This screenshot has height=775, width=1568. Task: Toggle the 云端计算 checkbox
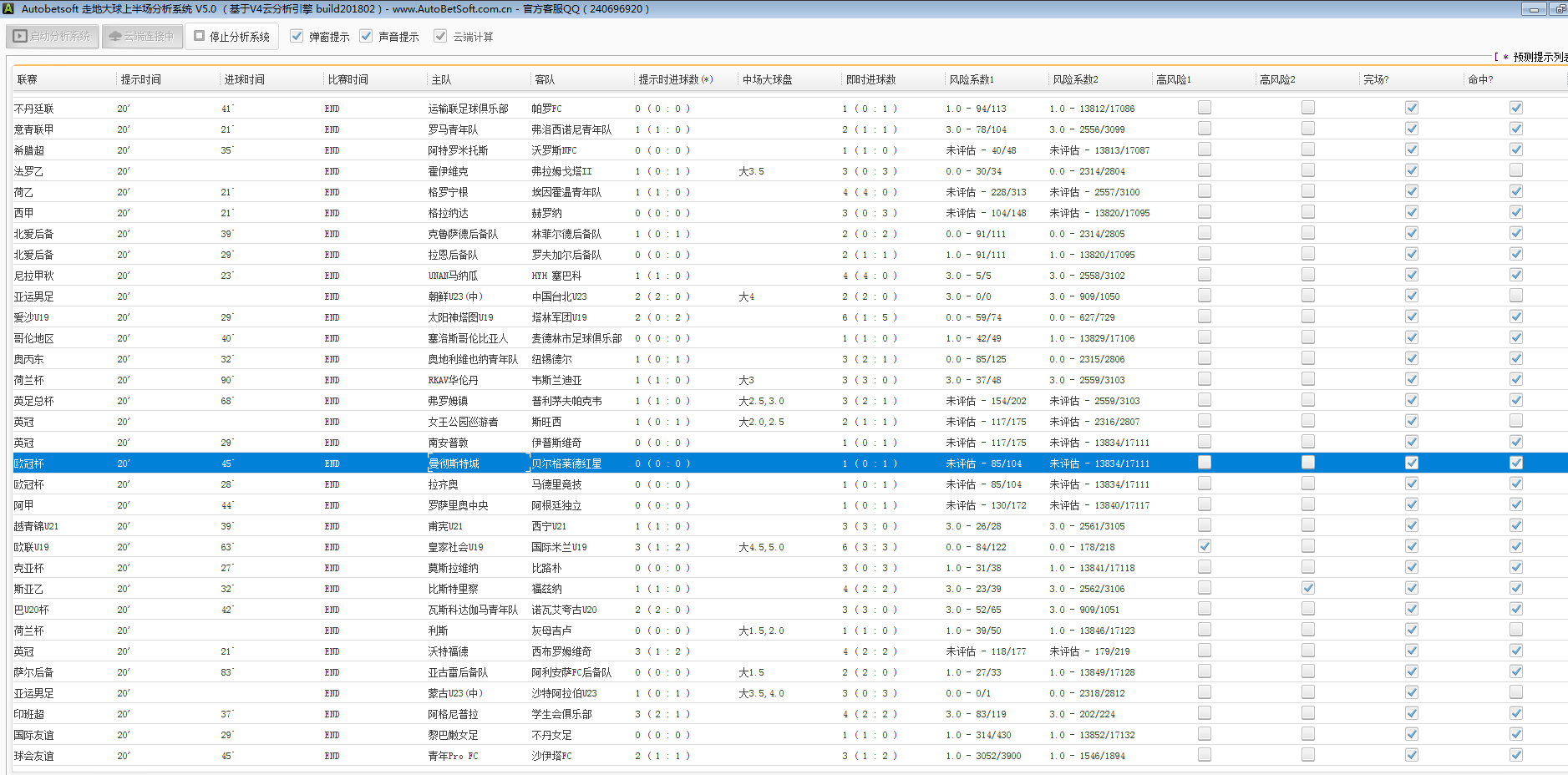point(440,36)
